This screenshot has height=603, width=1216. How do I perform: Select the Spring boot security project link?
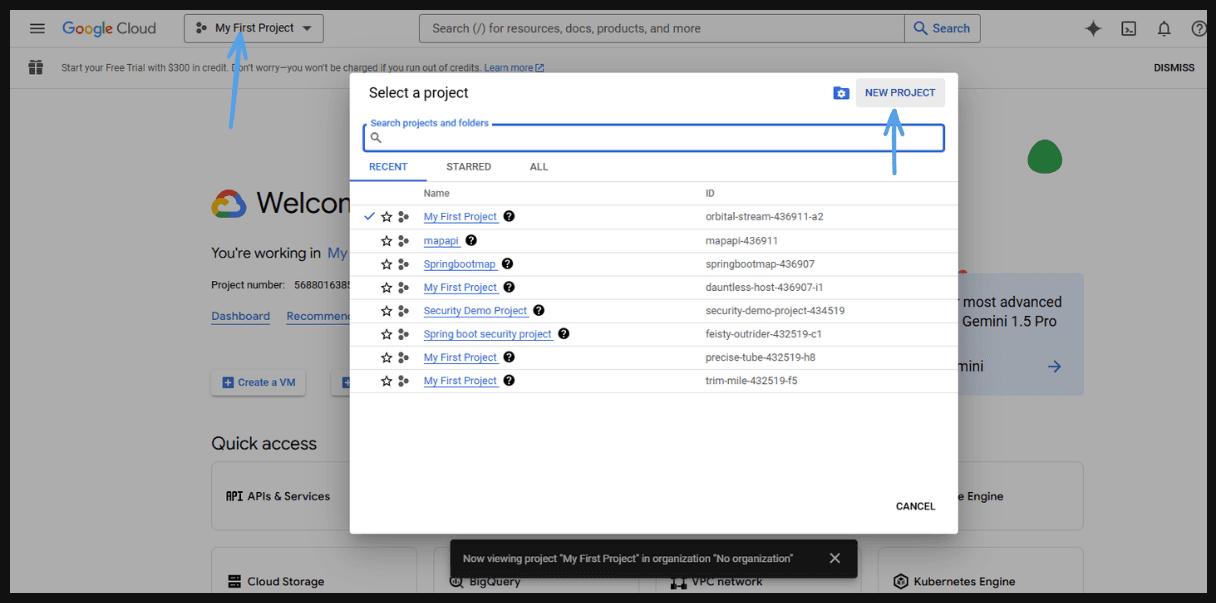click(488, 334)
